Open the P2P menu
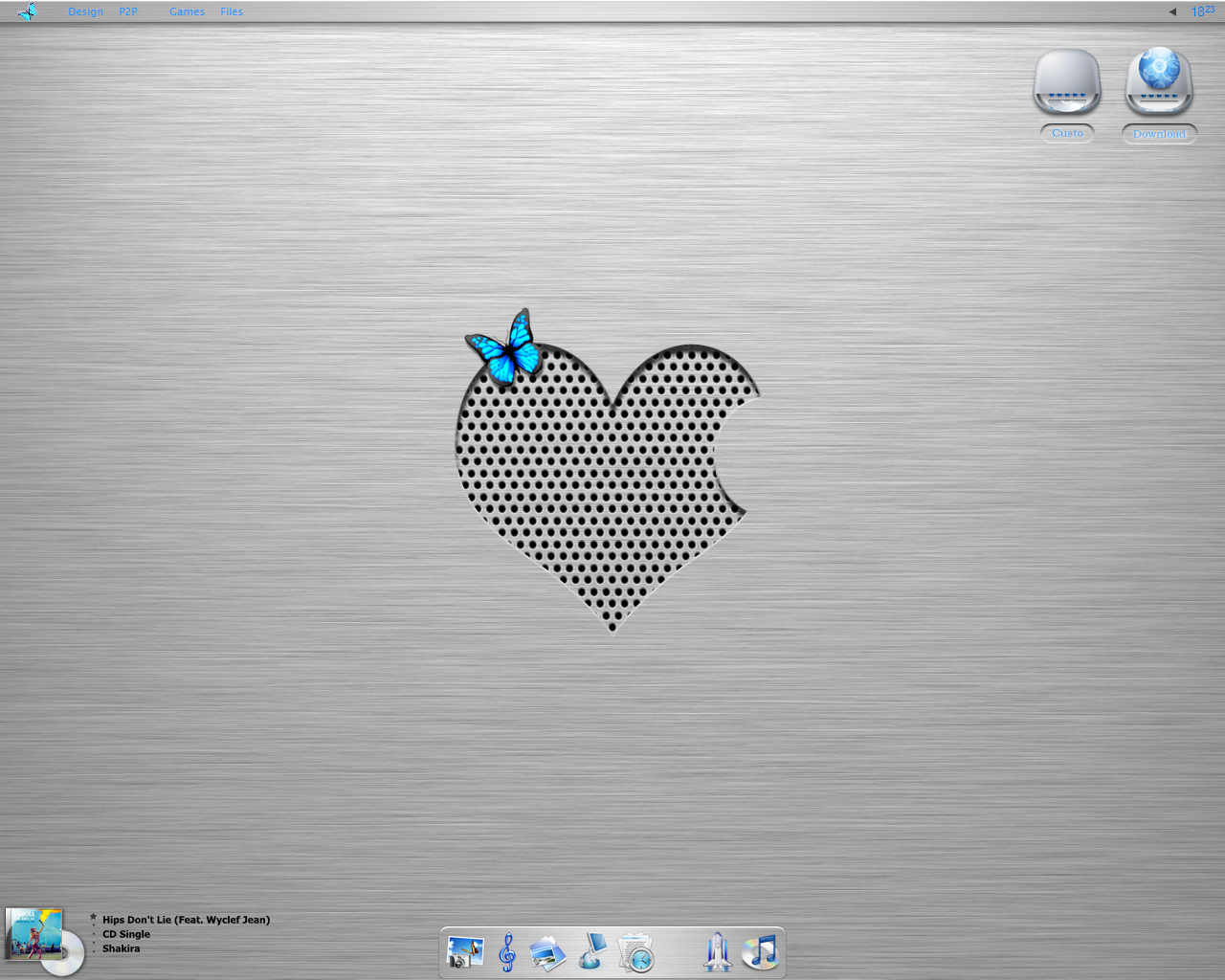 [128, 11]
